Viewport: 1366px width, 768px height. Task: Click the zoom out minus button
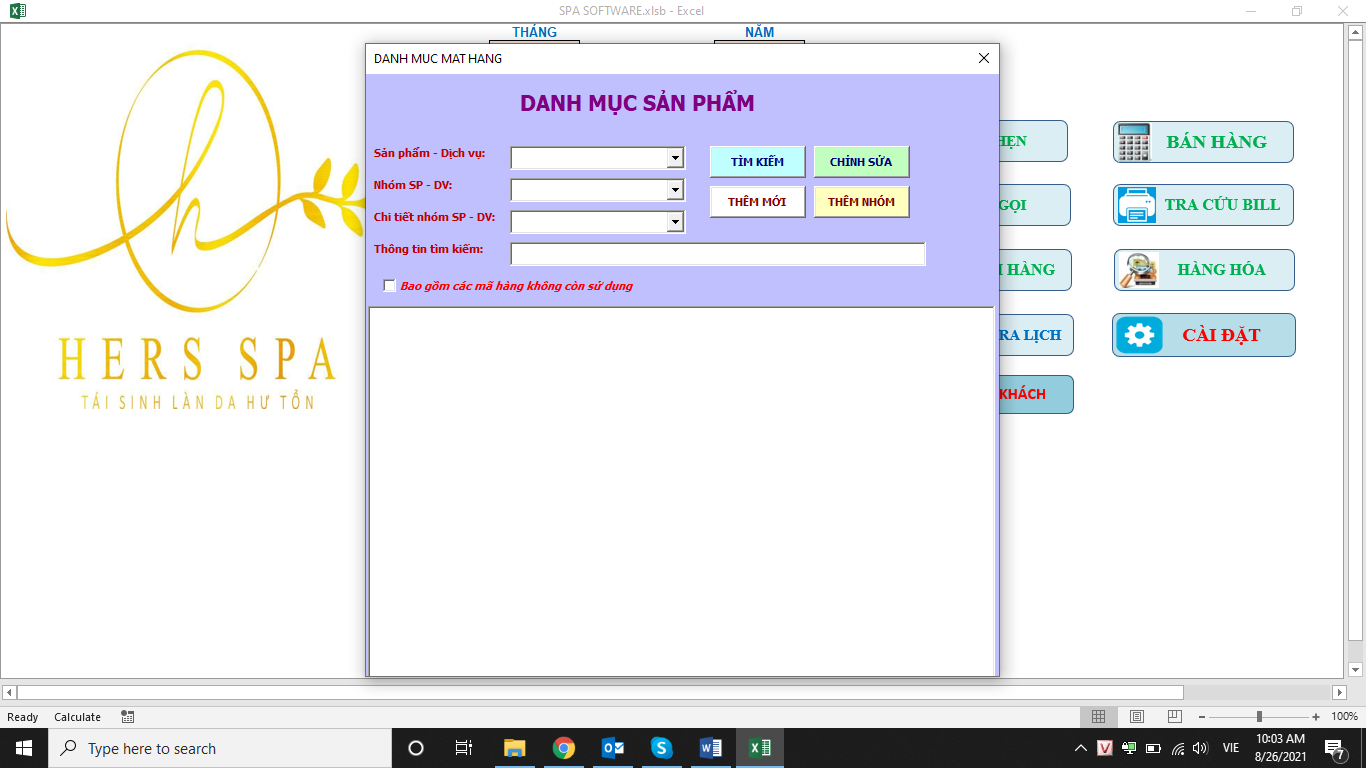pyautogui.click(x=1201, y=717)
